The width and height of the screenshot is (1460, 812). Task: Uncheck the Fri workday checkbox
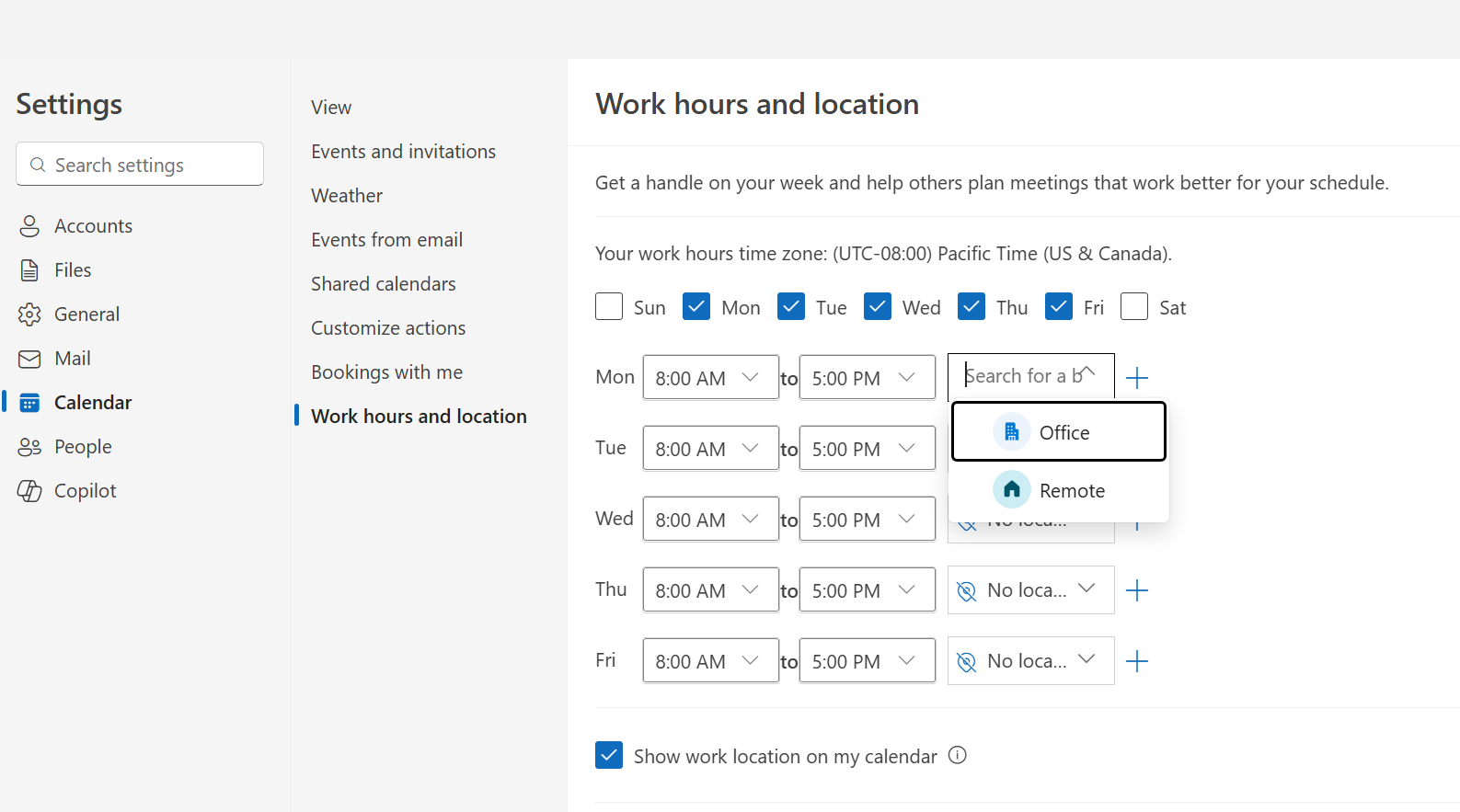1059,306
